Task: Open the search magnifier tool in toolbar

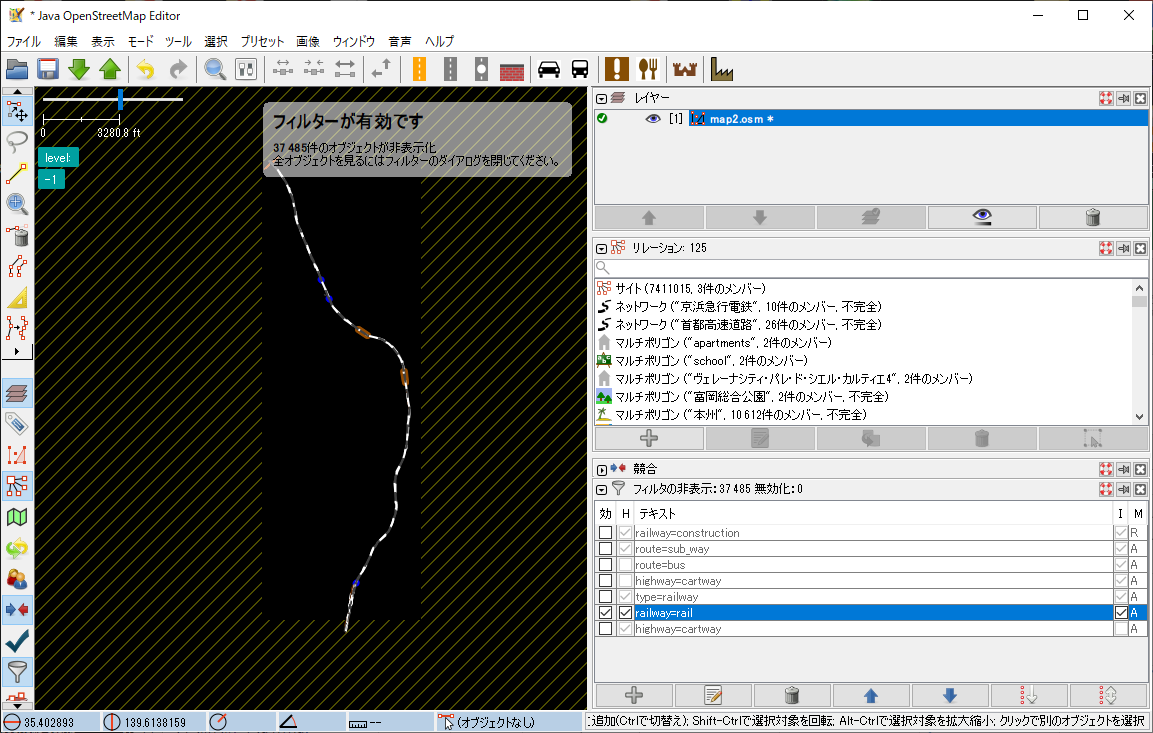Action: [214, 69]
